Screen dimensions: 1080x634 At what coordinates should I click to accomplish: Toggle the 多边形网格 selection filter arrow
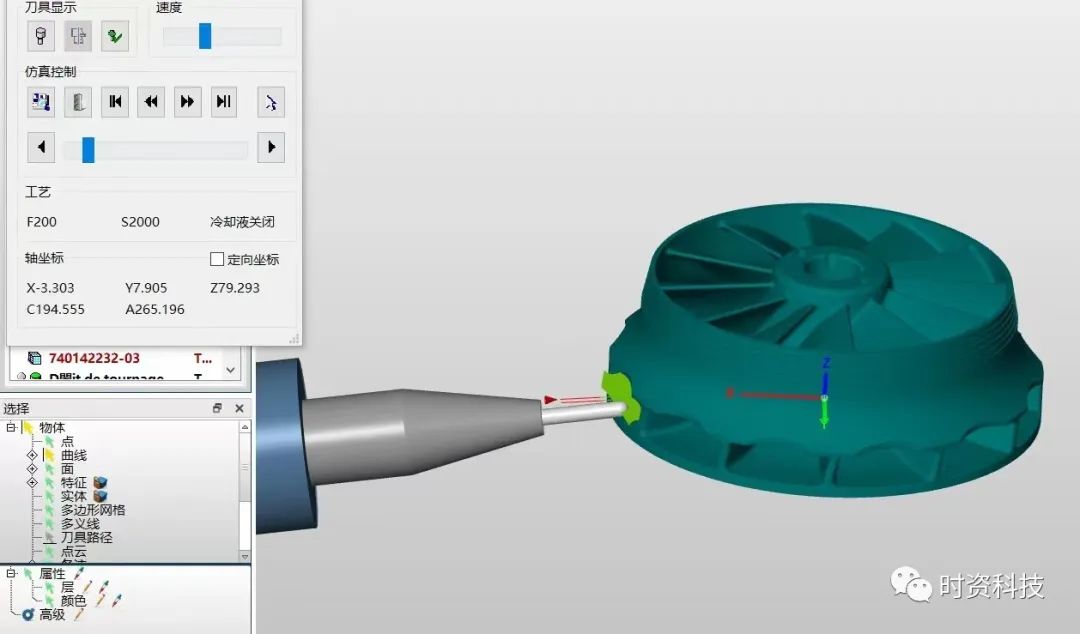point(50,510)
